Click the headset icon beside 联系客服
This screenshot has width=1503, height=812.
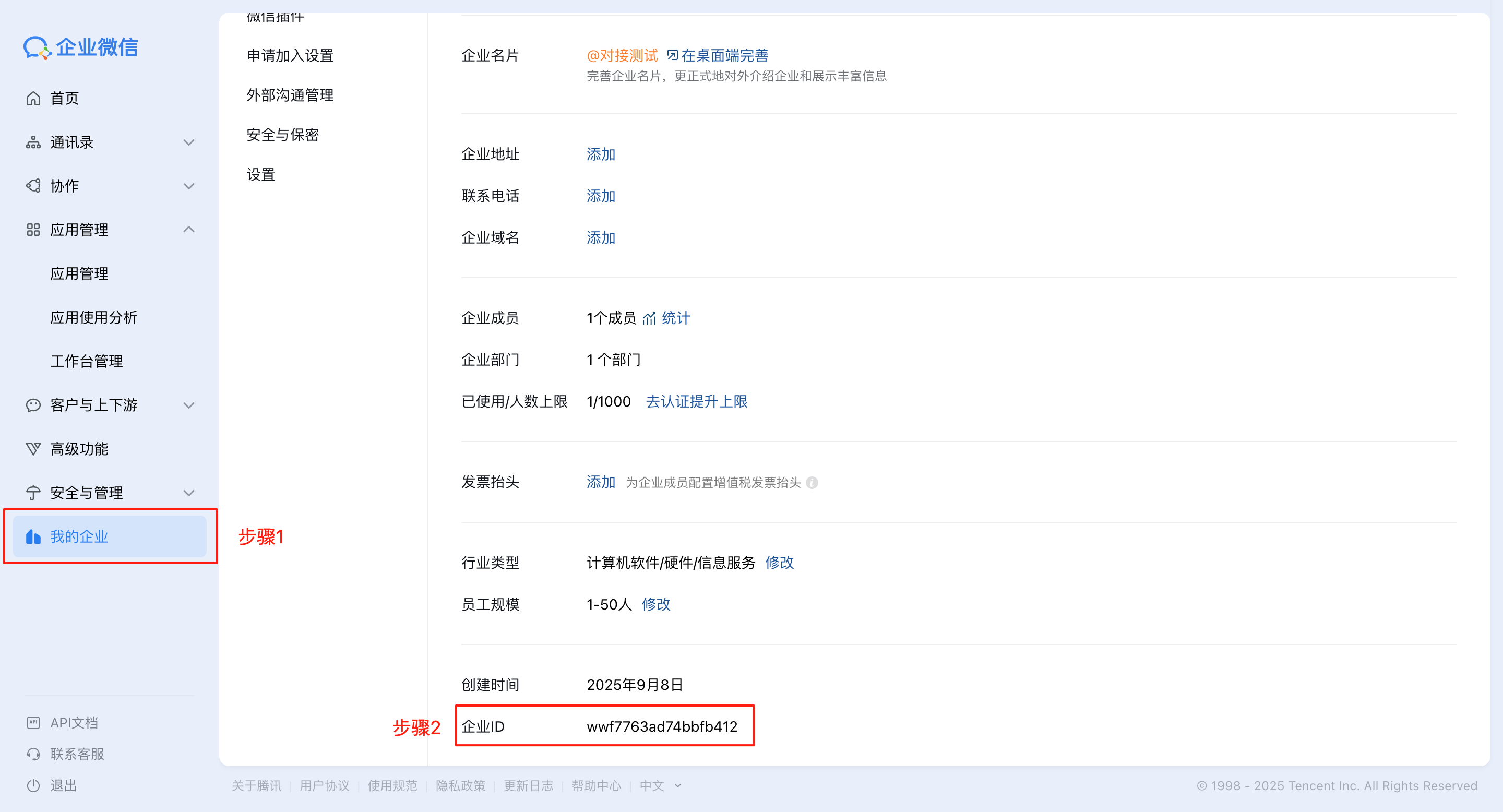coord(33,754)
